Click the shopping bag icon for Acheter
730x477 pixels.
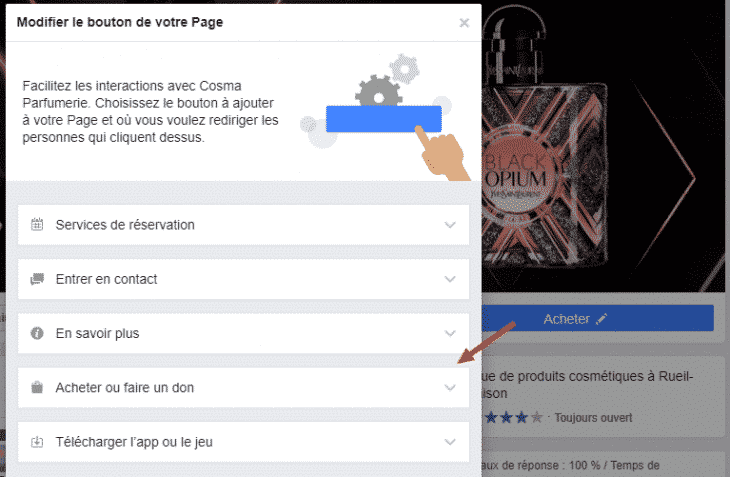click(x=37, y=387)
